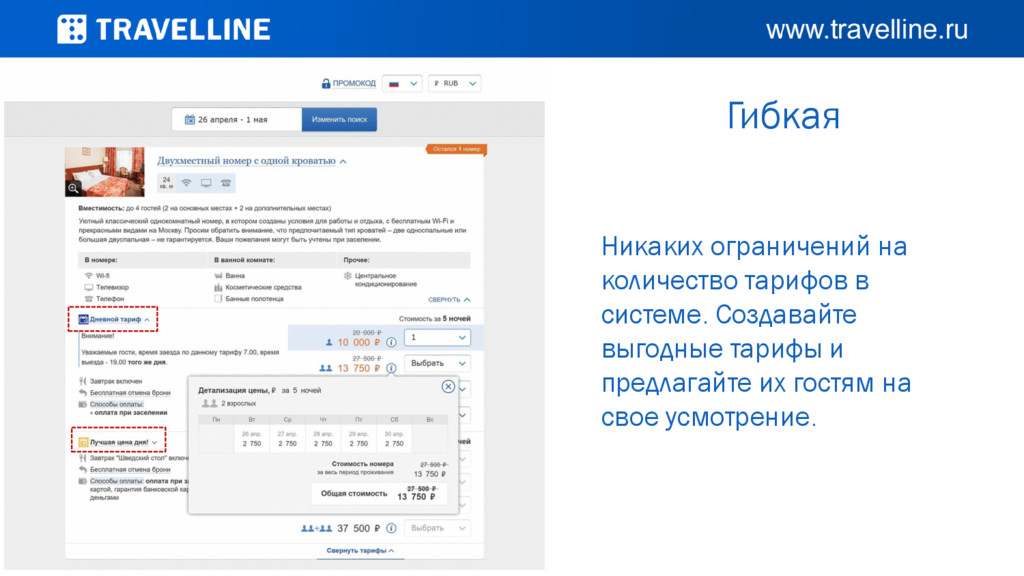Open the ПРОМОКОД promo code link
The width and height of the screenshot is (1024, 576).
pos(354,84)
